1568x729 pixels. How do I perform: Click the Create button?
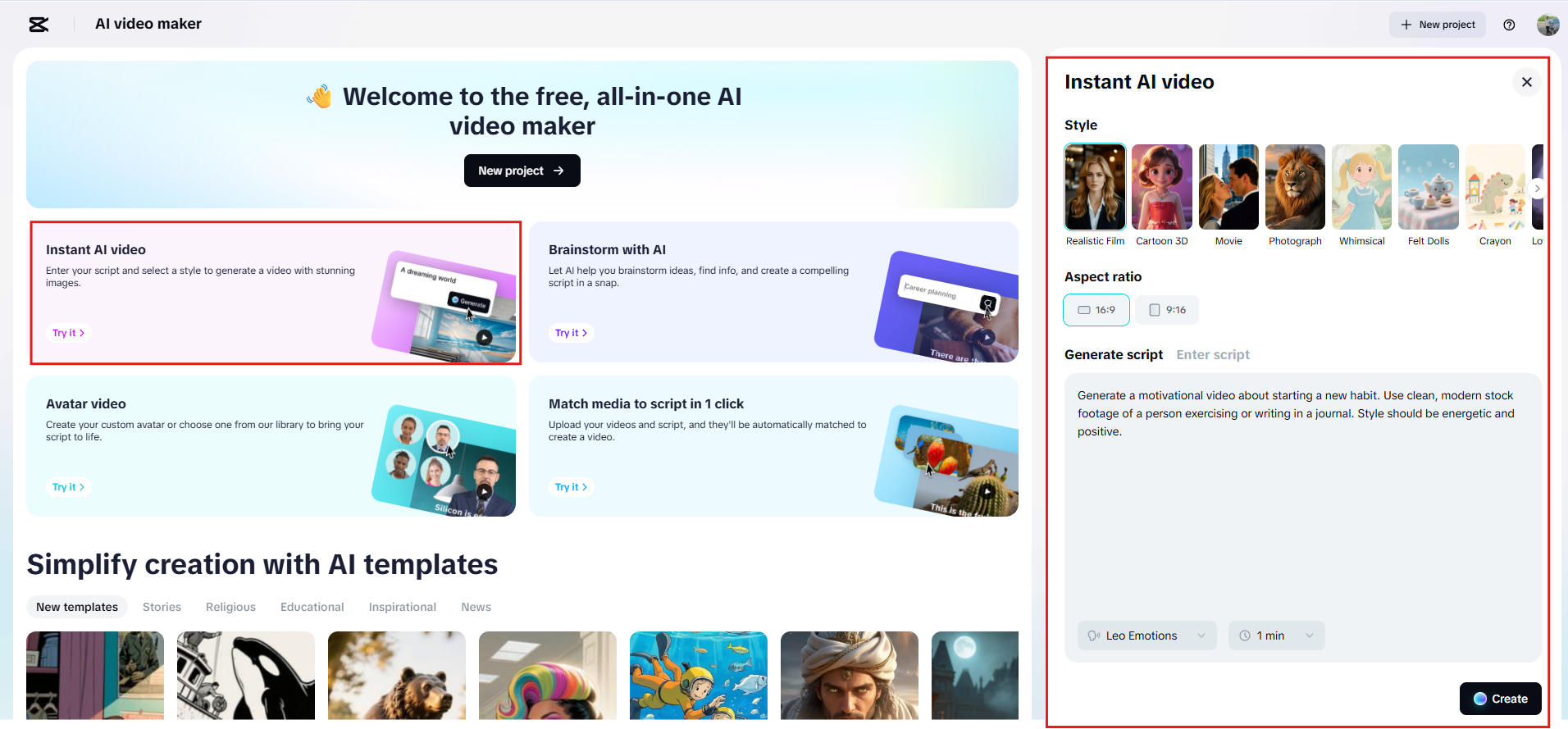pyautogui.click(x=1500, y=699)
